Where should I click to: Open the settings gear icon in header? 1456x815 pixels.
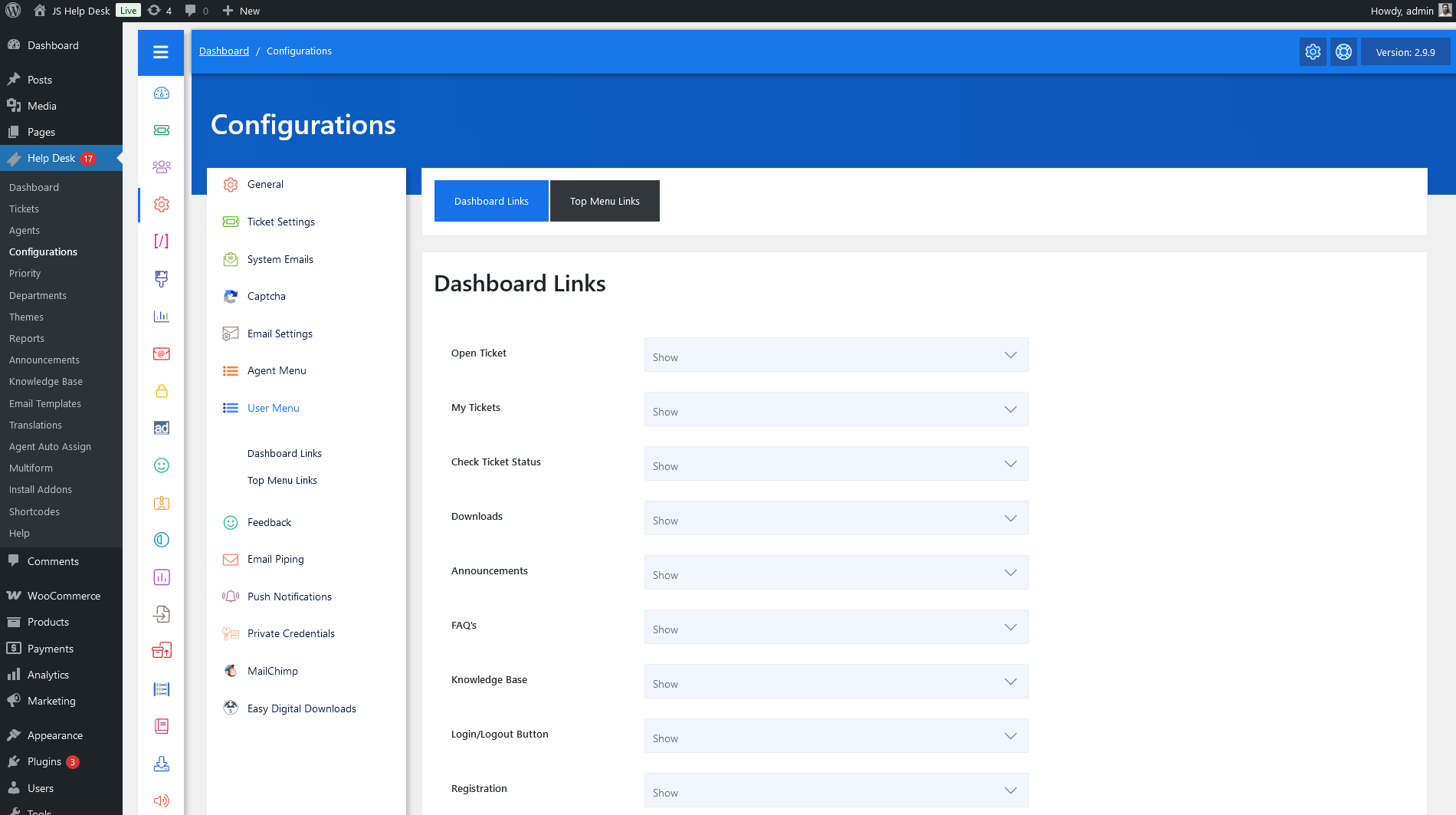pos(1313,52)
